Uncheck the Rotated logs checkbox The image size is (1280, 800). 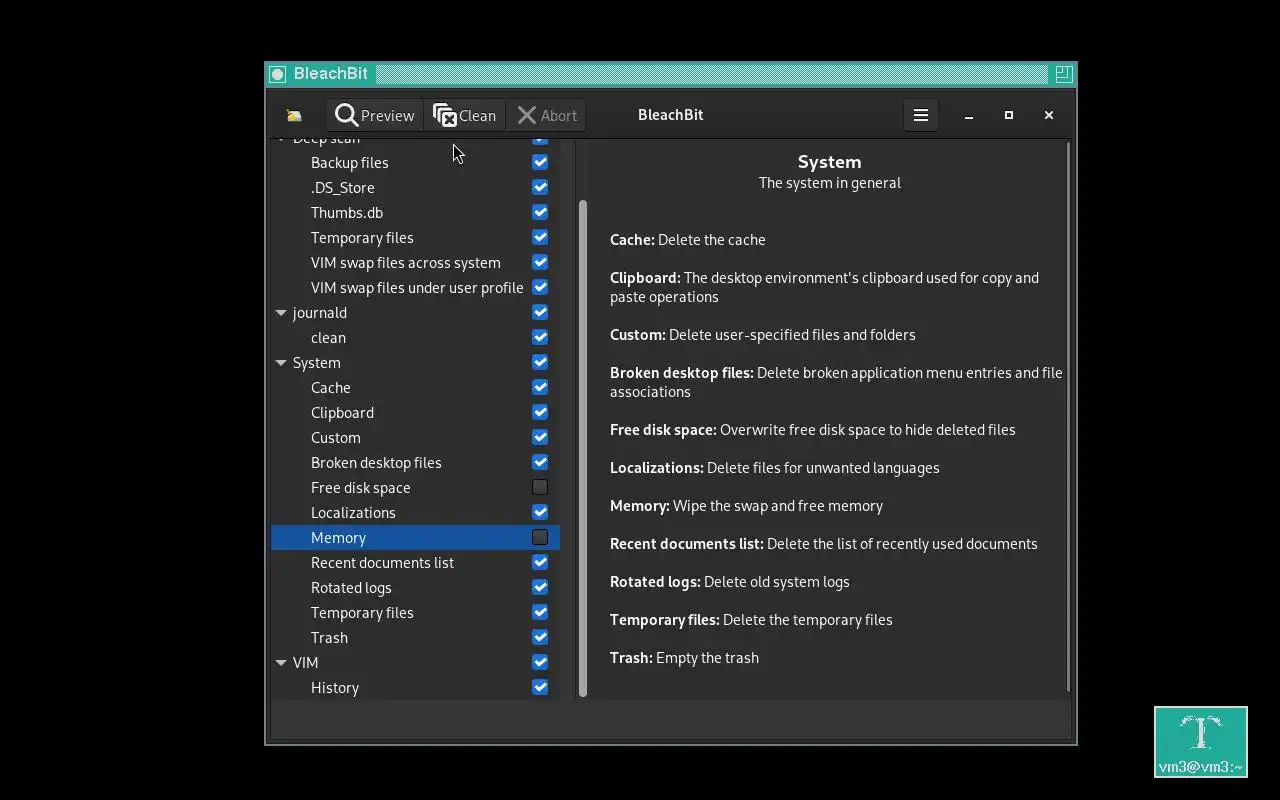(x=540, y=587)
